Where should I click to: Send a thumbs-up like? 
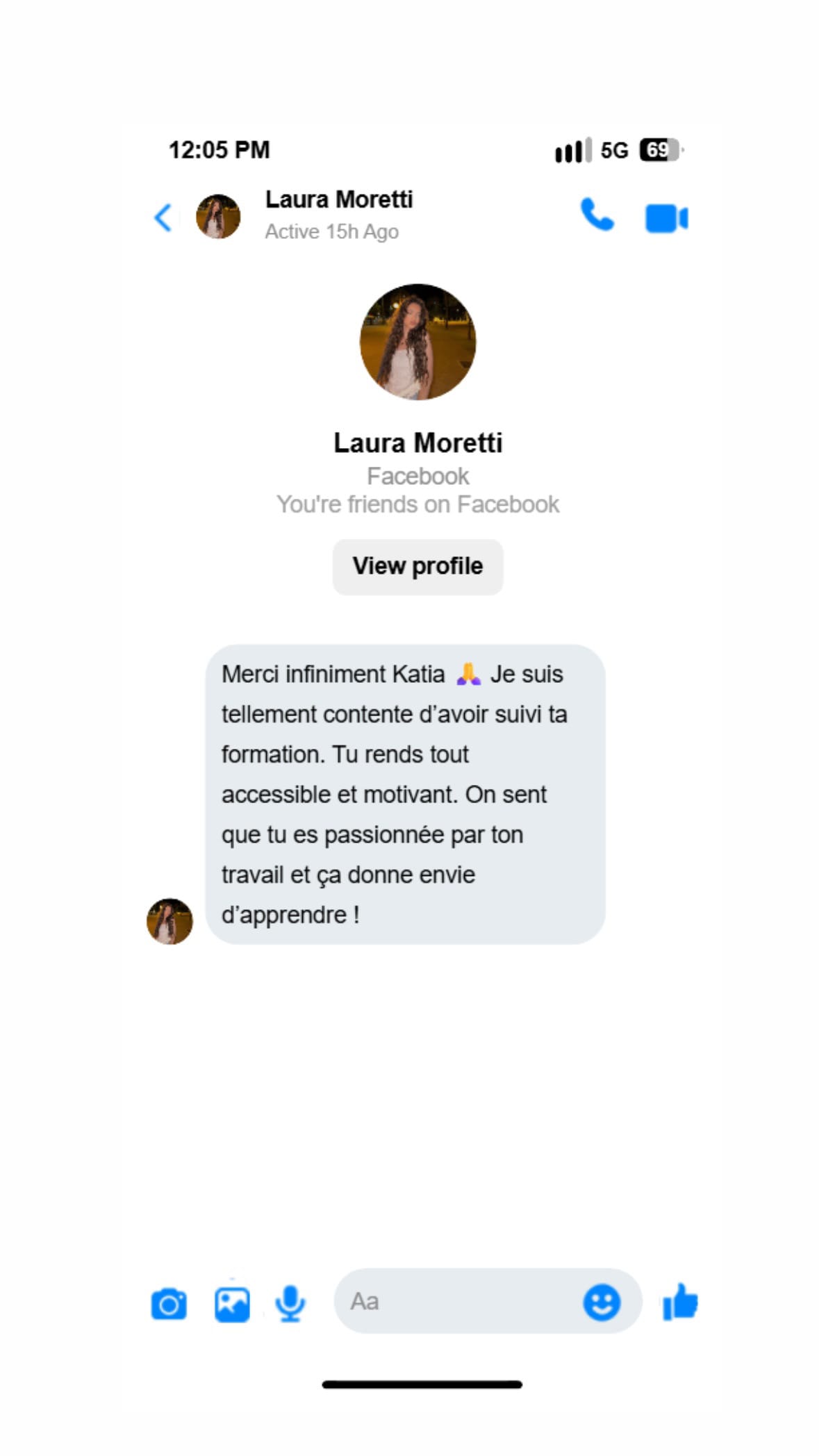tap(680, 1301)
